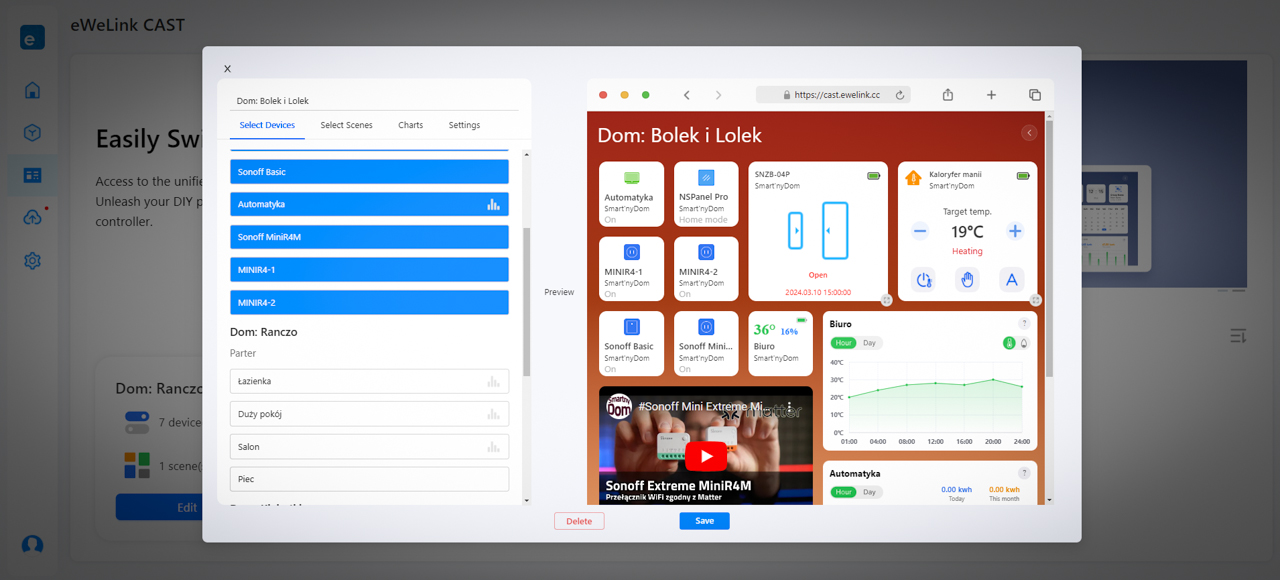Click the preview pane vertical scrollbar
Viewport: 1280px width, 580px height.
click(1048, 248)
